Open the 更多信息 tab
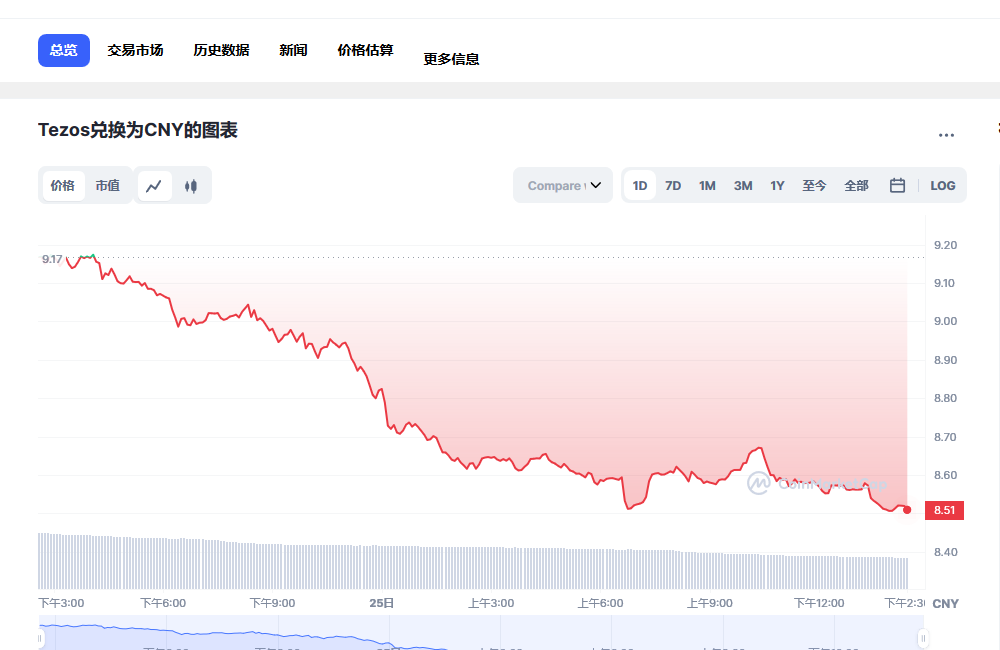Screen dimensions: 1000x650 click(452, 59)
